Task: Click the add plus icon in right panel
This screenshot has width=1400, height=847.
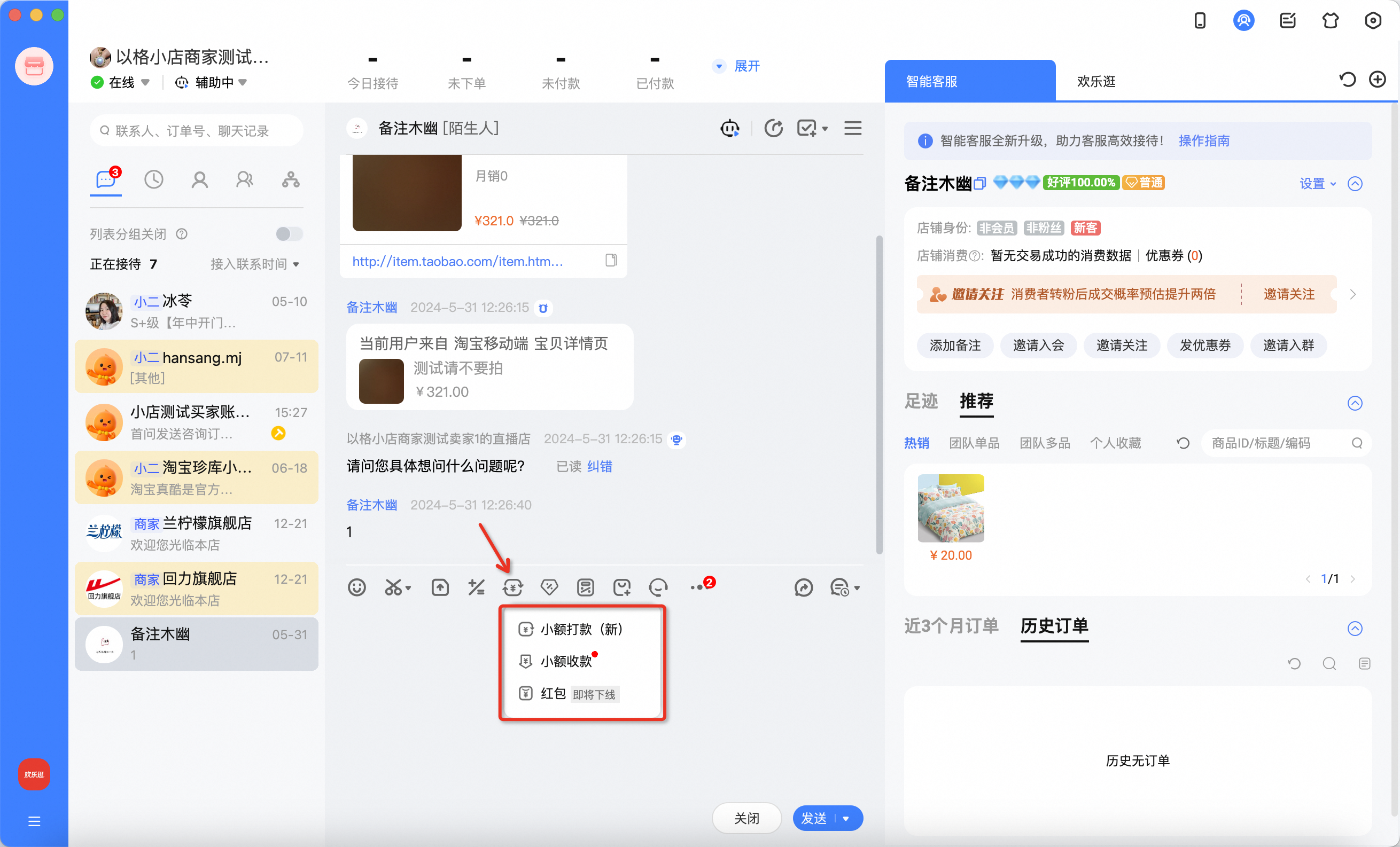Action: pyautogui.click(x=1377, y=80)
